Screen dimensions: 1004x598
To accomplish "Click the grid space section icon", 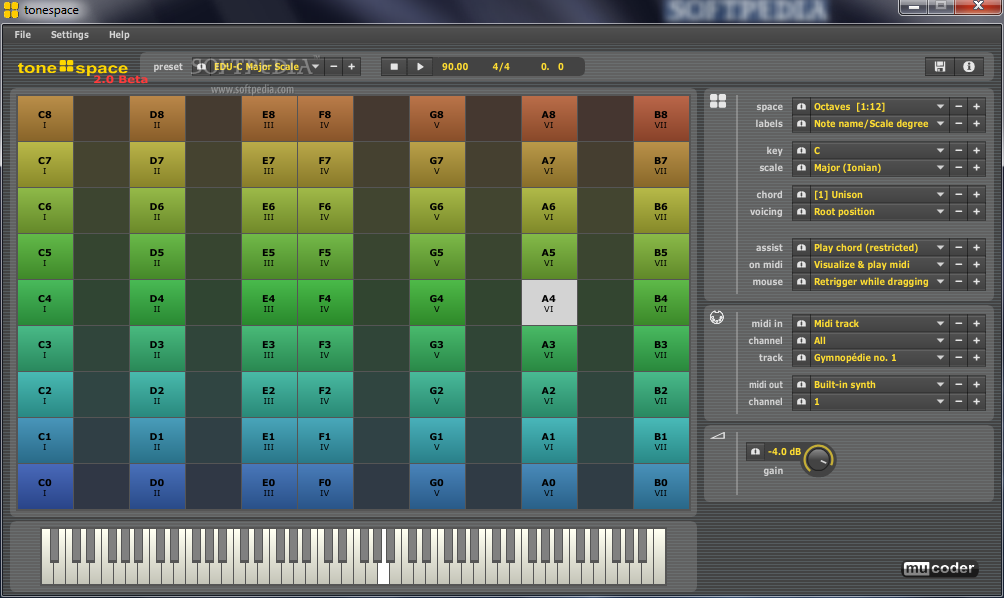I will [x=718, y=101].
